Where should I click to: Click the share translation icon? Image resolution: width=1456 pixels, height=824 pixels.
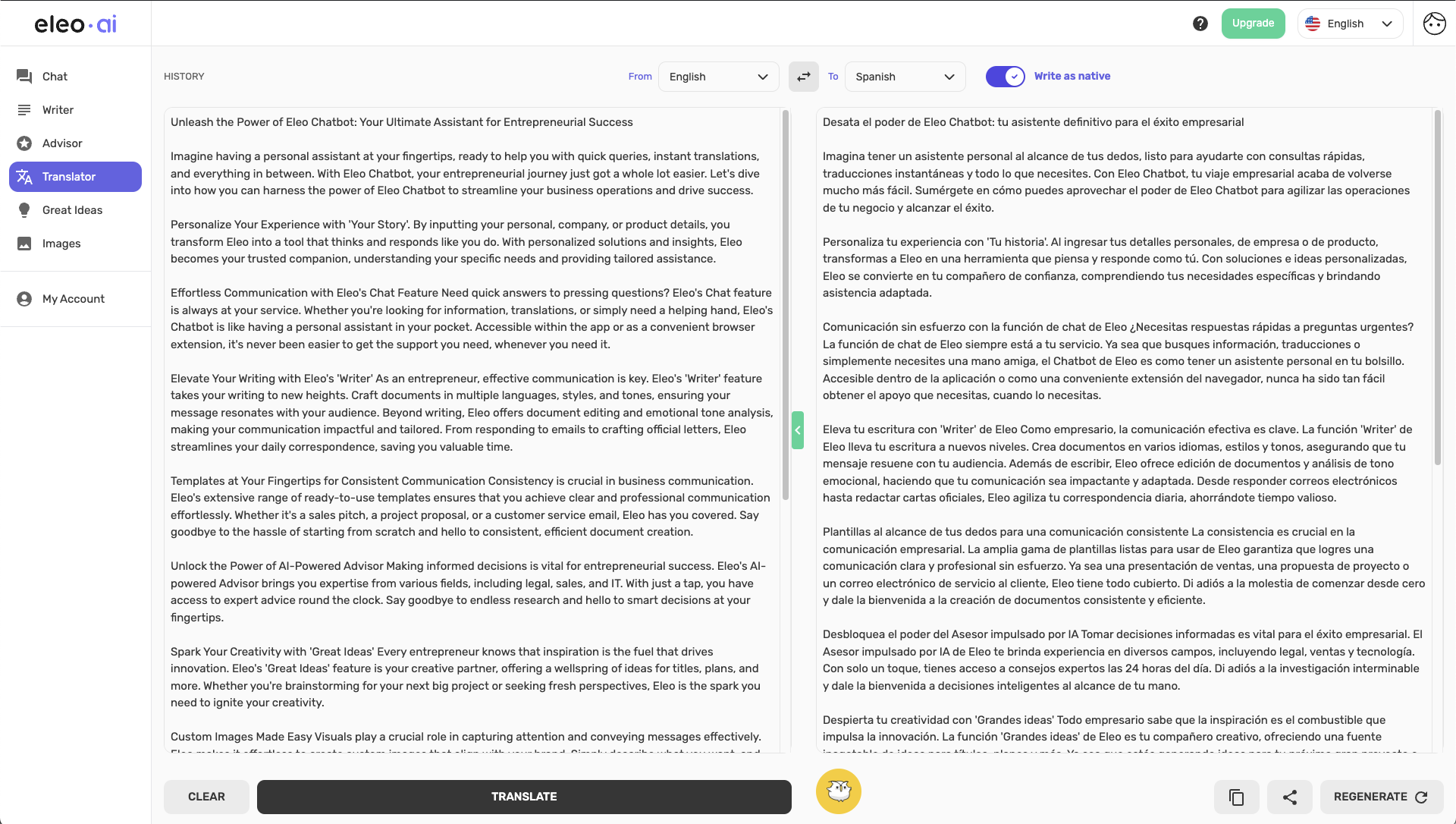[1289, 797]
